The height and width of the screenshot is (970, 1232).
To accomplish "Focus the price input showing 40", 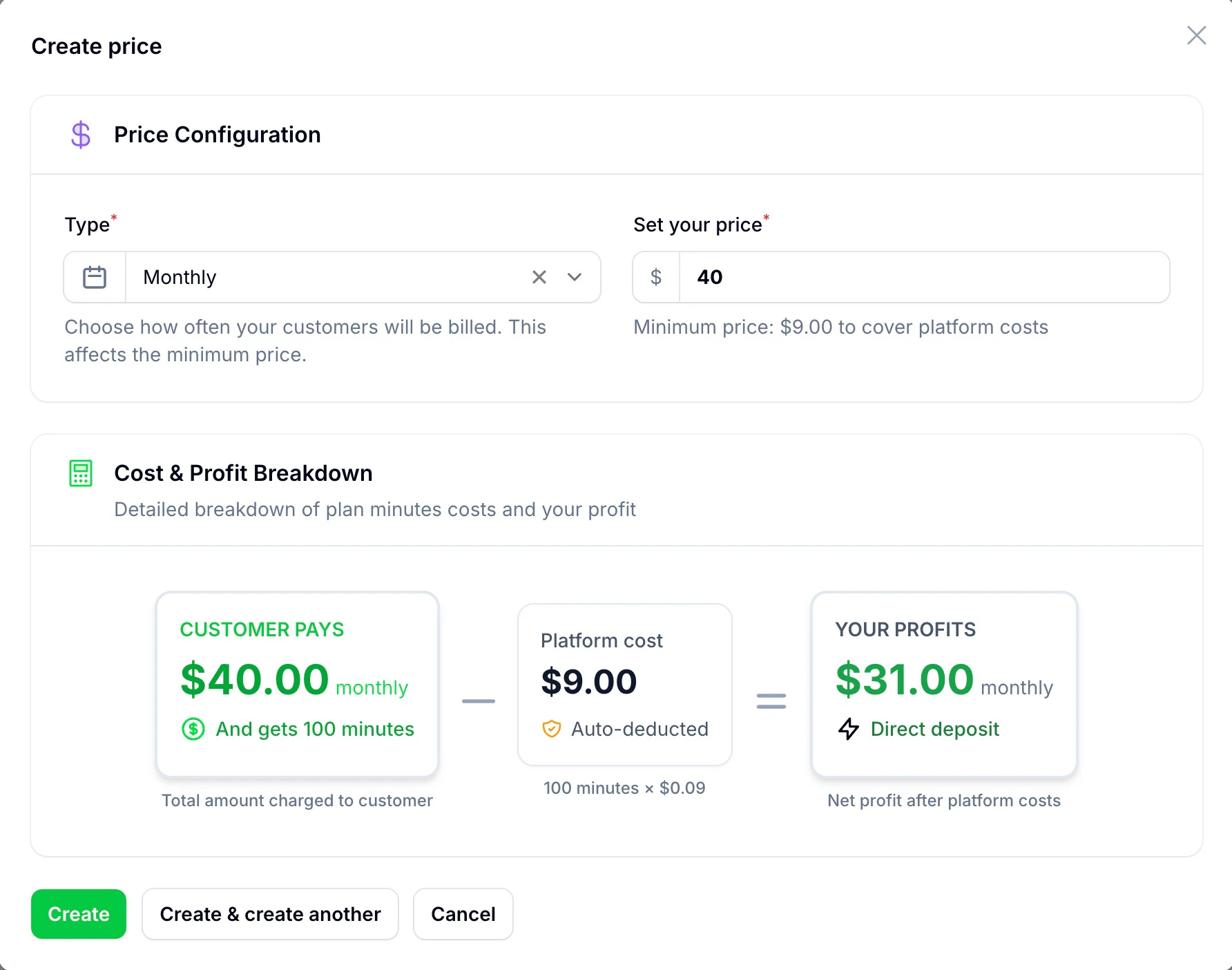I will click(829, 276).
